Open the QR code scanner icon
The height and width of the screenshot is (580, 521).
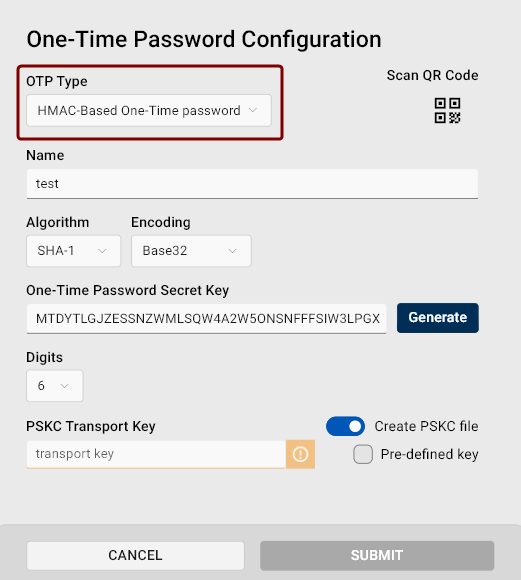click(447, 110)
